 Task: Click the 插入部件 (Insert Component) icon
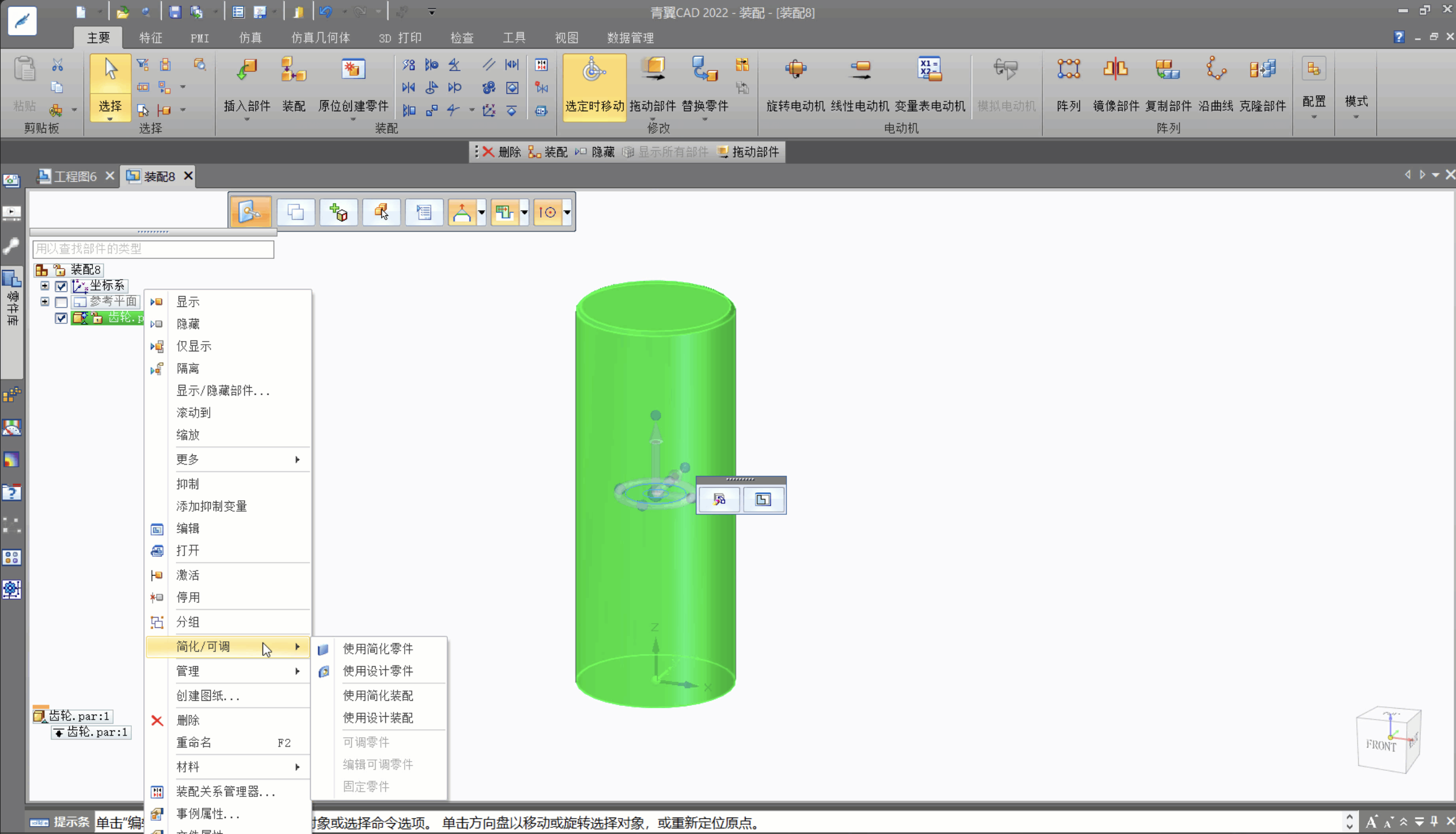tap(246, 69)
